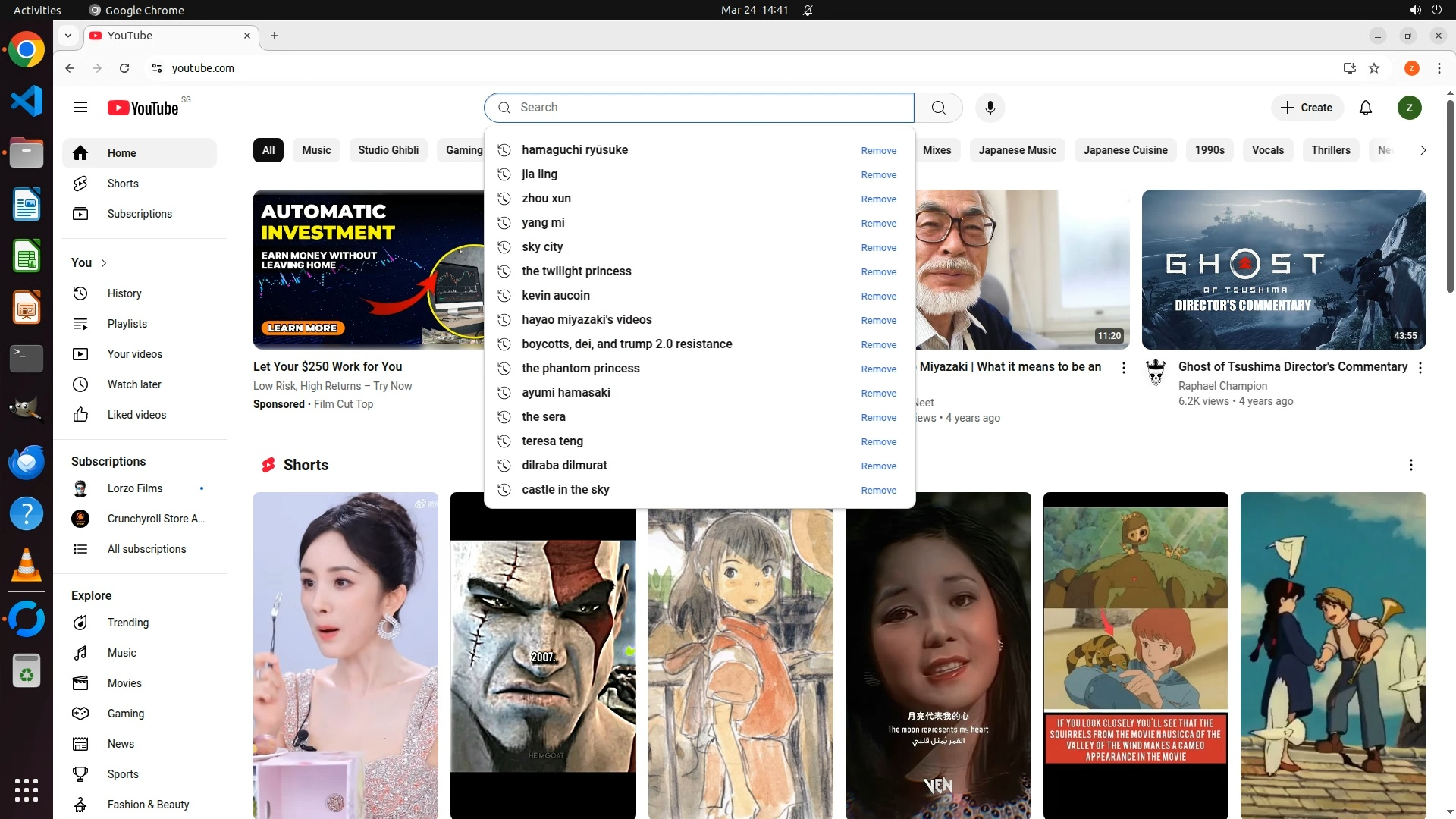
Task: Bookmark this tab with star icon
Action: click(x=1374, y=68)
